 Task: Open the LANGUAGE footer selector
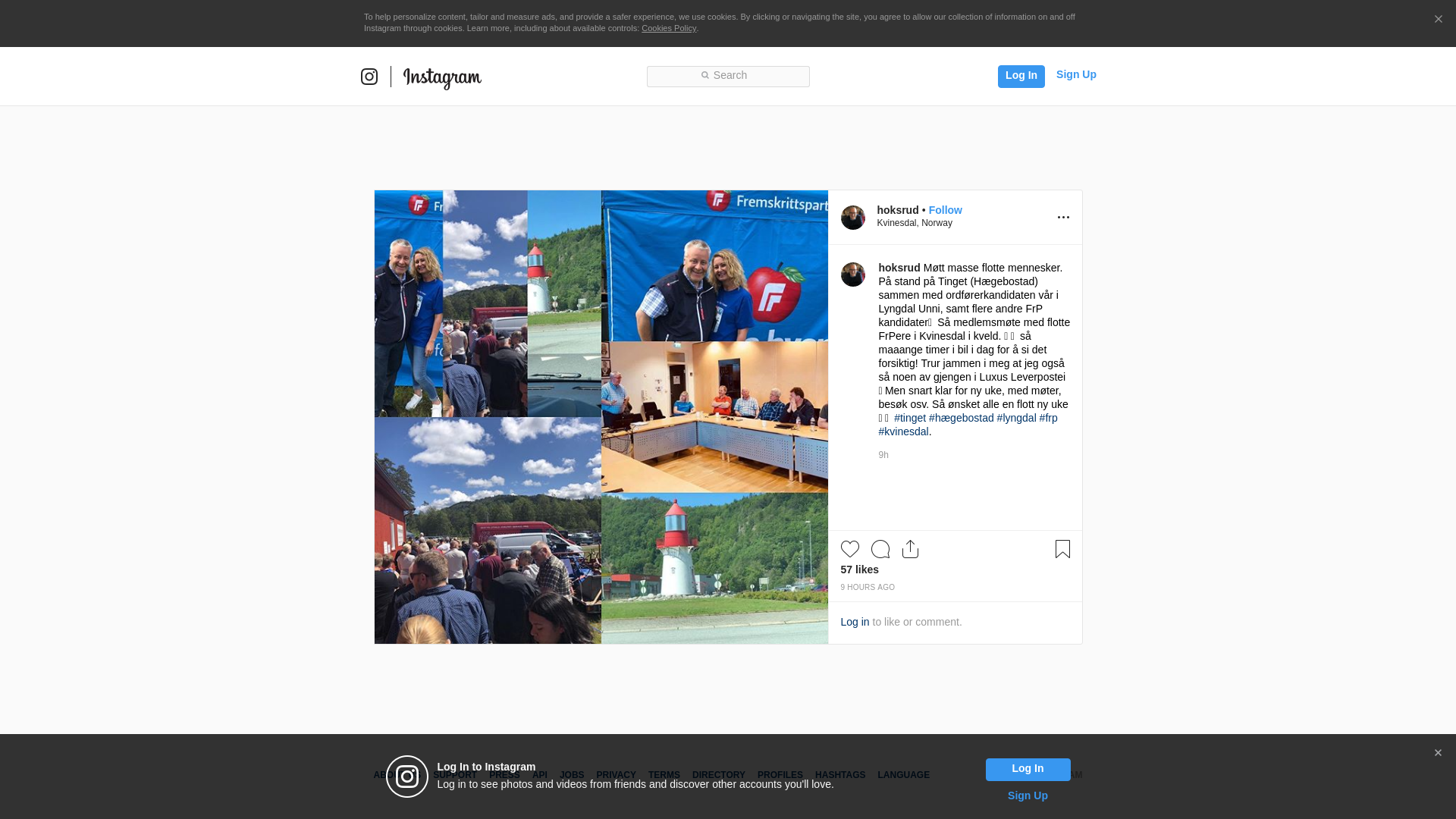(903, 775)
